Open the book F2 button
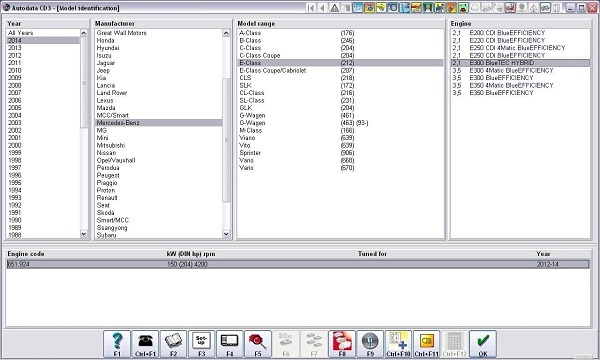The height and width of the screenshot is (360, 600). coord(173,344)
